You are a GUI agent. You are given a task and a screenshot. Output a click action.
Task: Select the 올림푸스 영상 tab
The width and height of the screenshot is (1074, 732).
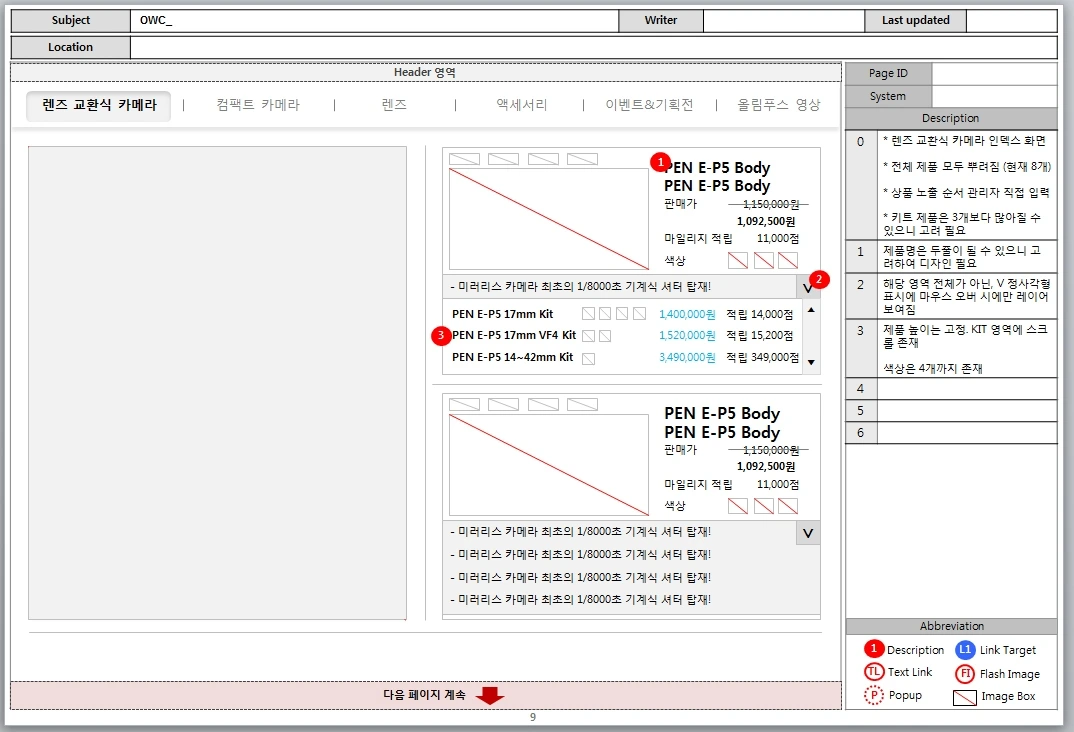[778, 105]
